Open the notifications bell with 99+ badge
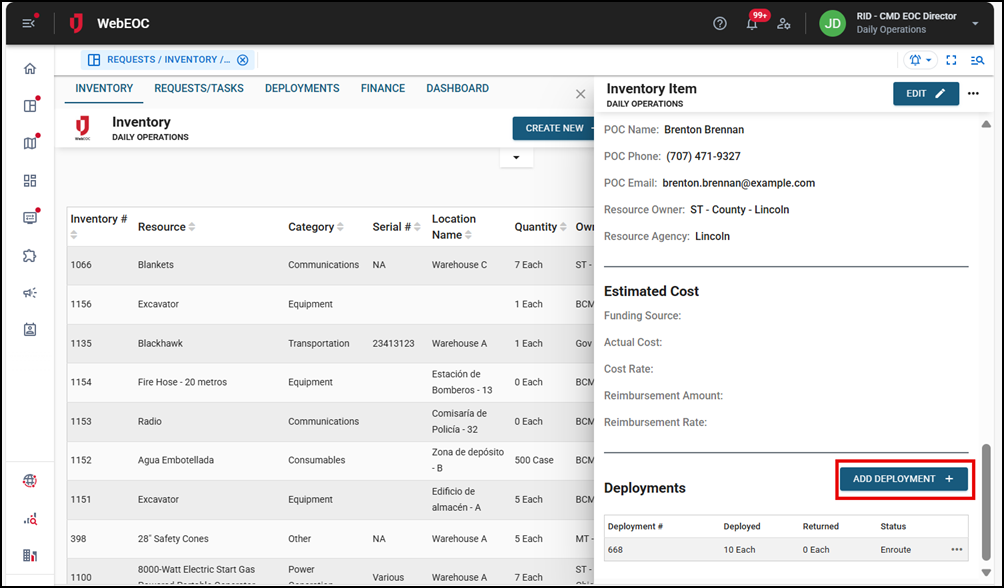 pyautogui.click(x=753, y=23)
